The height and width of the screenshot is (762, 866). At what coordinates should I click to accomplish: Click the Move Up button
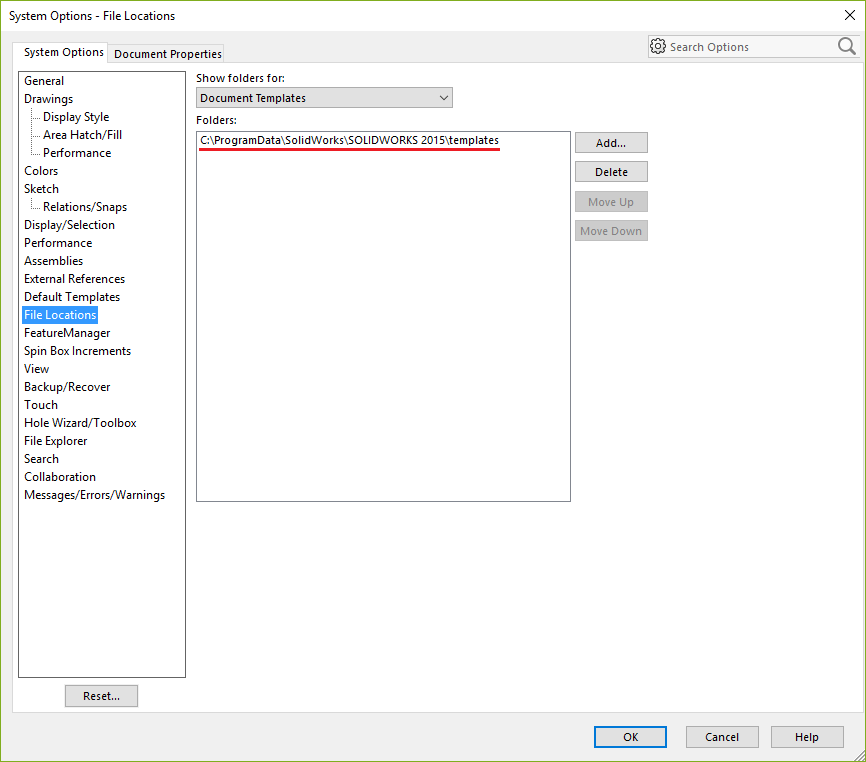tap(611, 202)
